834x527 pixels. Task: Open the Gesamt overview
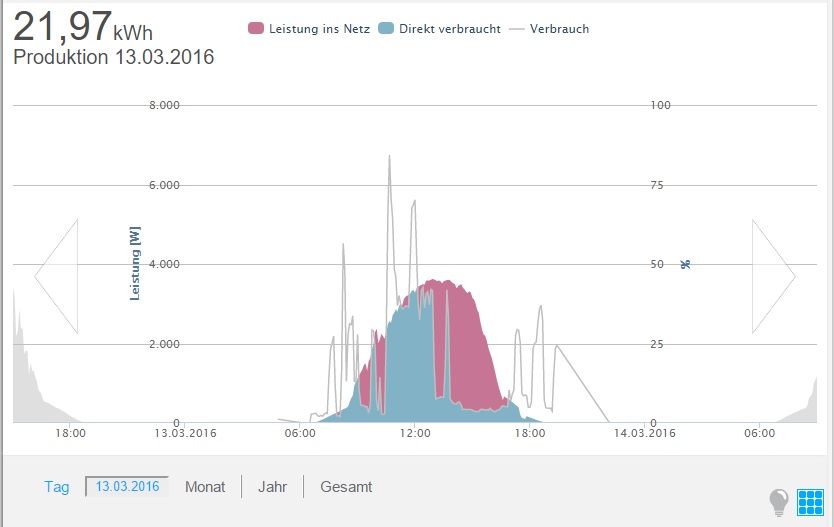point(346,487)
